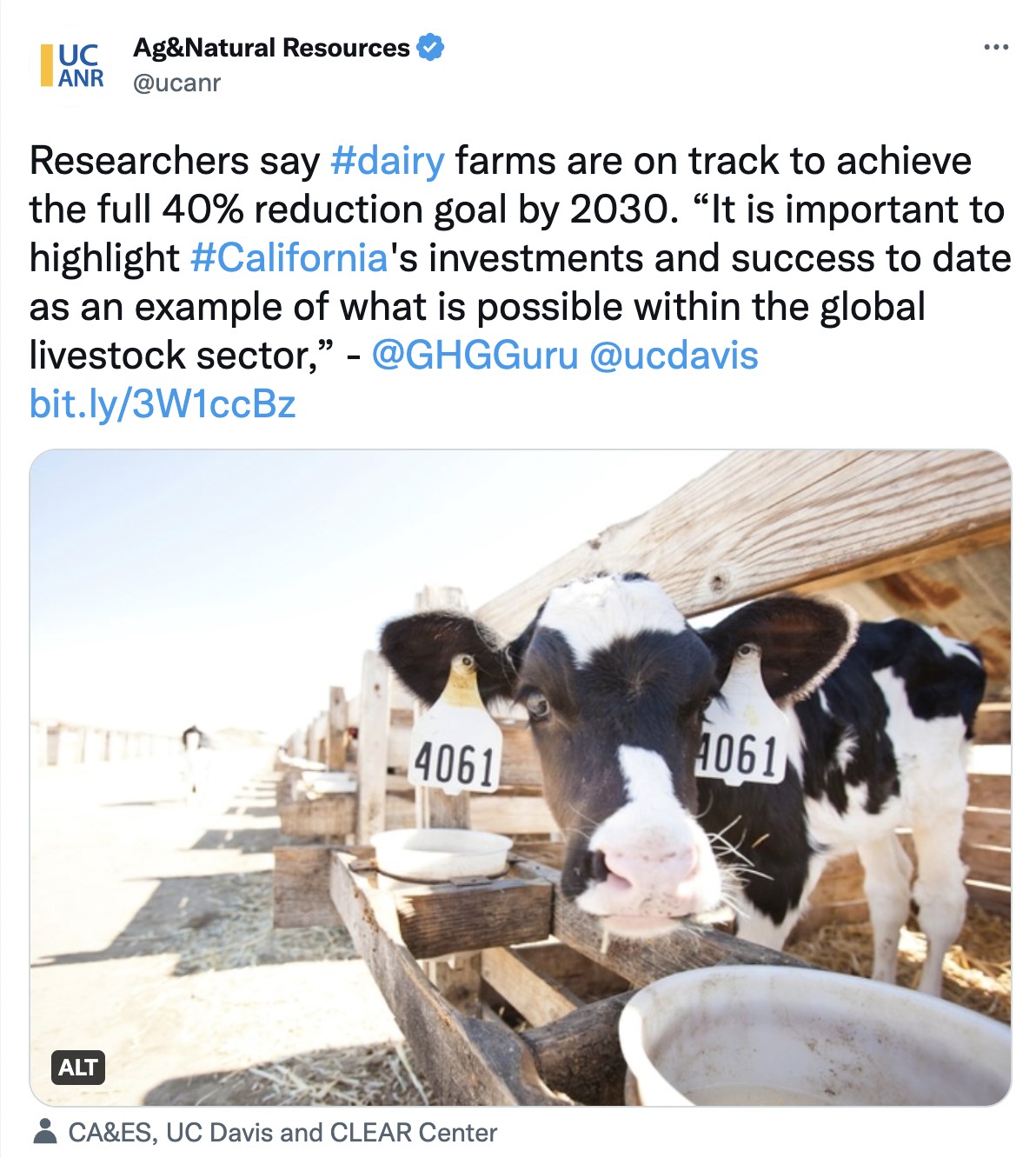The height and width of the screenshot is (1158, 1036).
Task: Go to the @GHGGuru mention
Action: 475,356
